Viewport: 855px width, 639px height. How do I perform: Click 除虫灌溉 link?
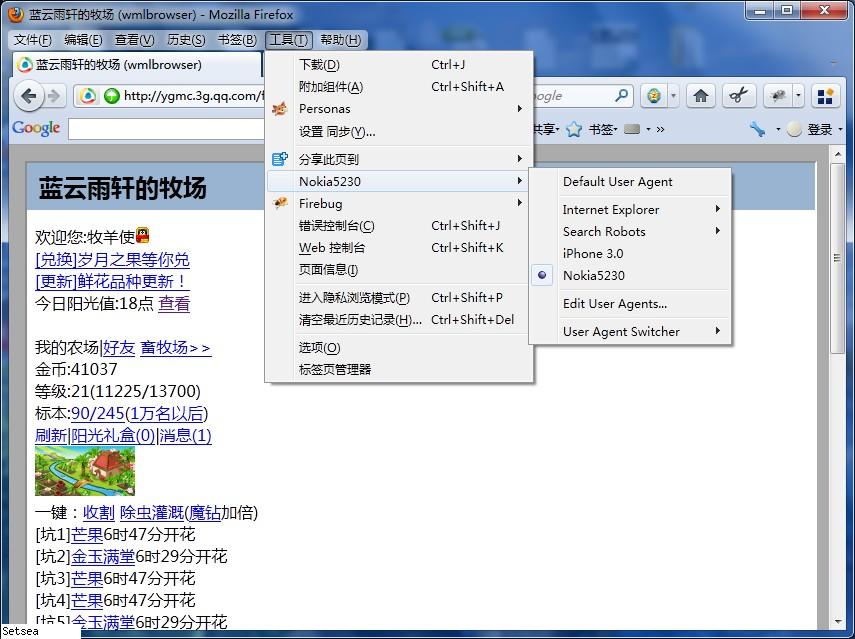(152, 513)
